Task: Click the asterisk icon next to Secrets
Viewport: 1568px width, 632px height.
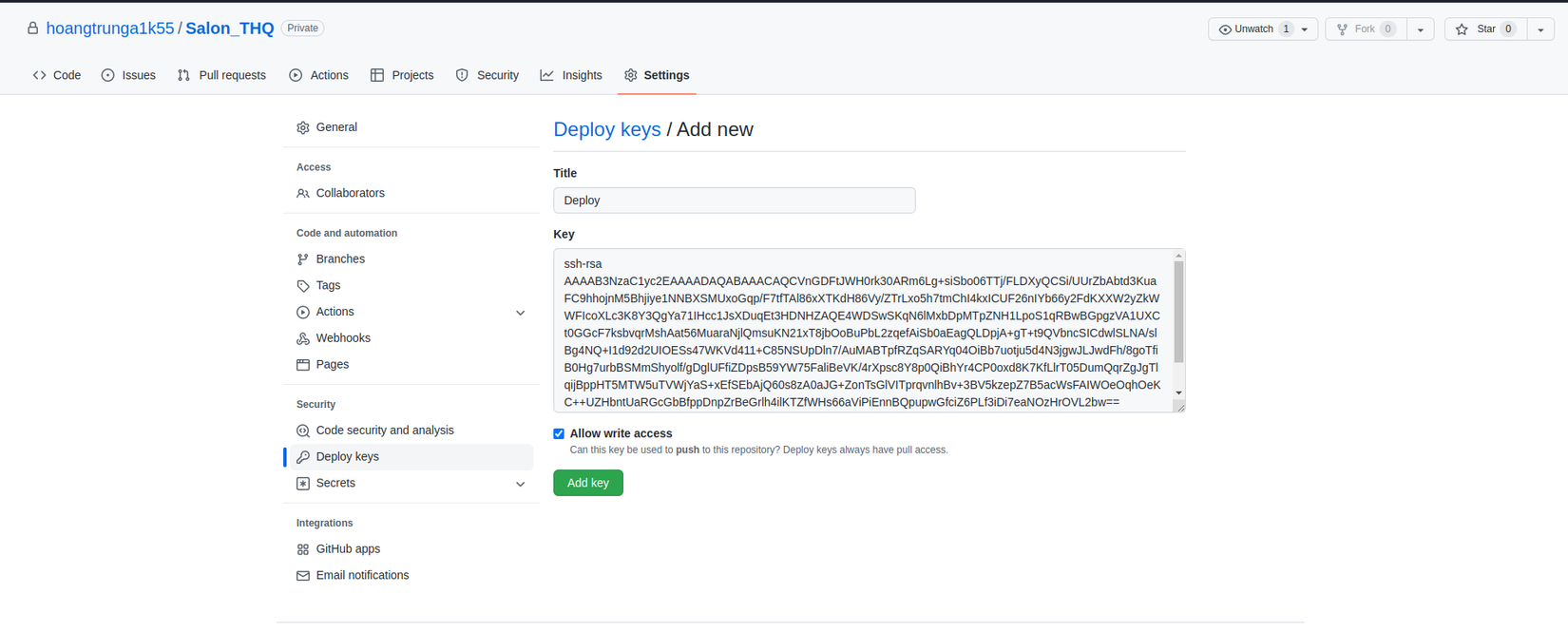Action: tap(303, 484)
